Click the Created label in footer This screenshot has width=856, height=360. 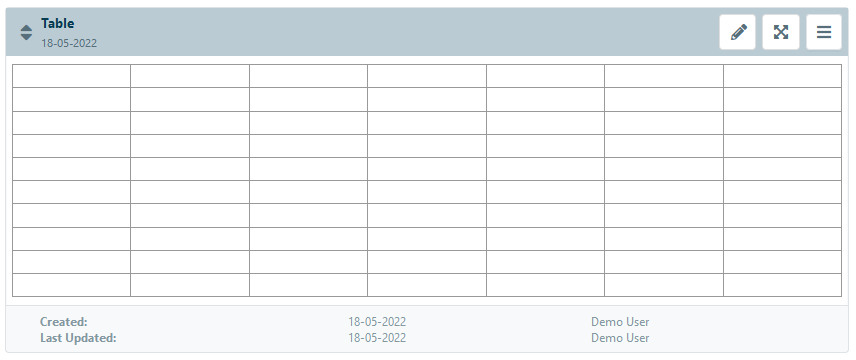pos(63,322)
